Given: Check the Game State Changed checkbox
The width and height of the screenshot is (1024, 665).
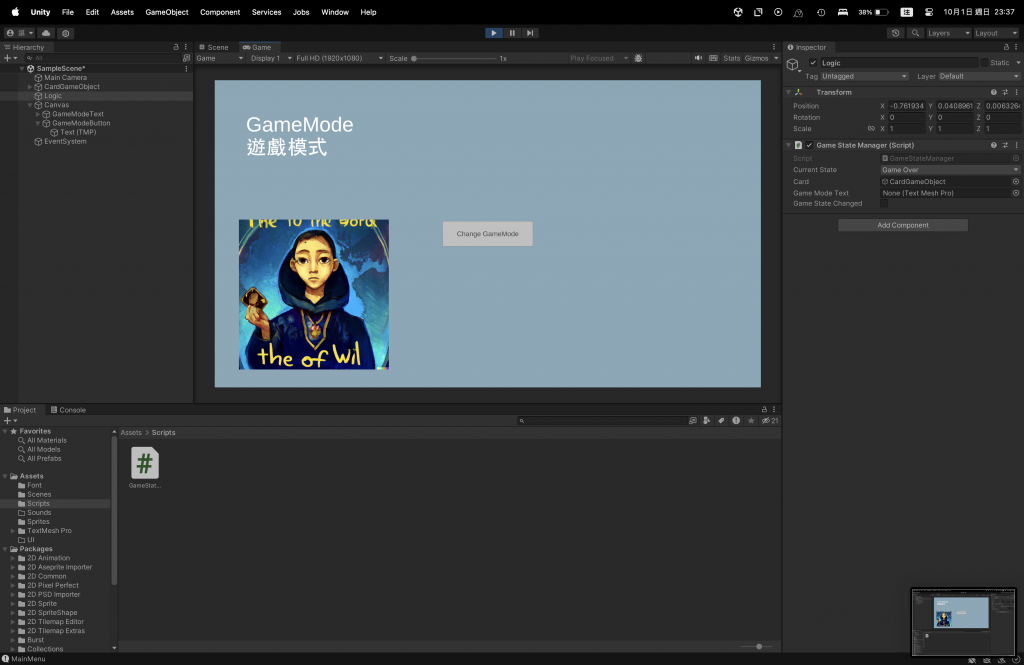Looking at the screenshot, I should tap(884, 204).
